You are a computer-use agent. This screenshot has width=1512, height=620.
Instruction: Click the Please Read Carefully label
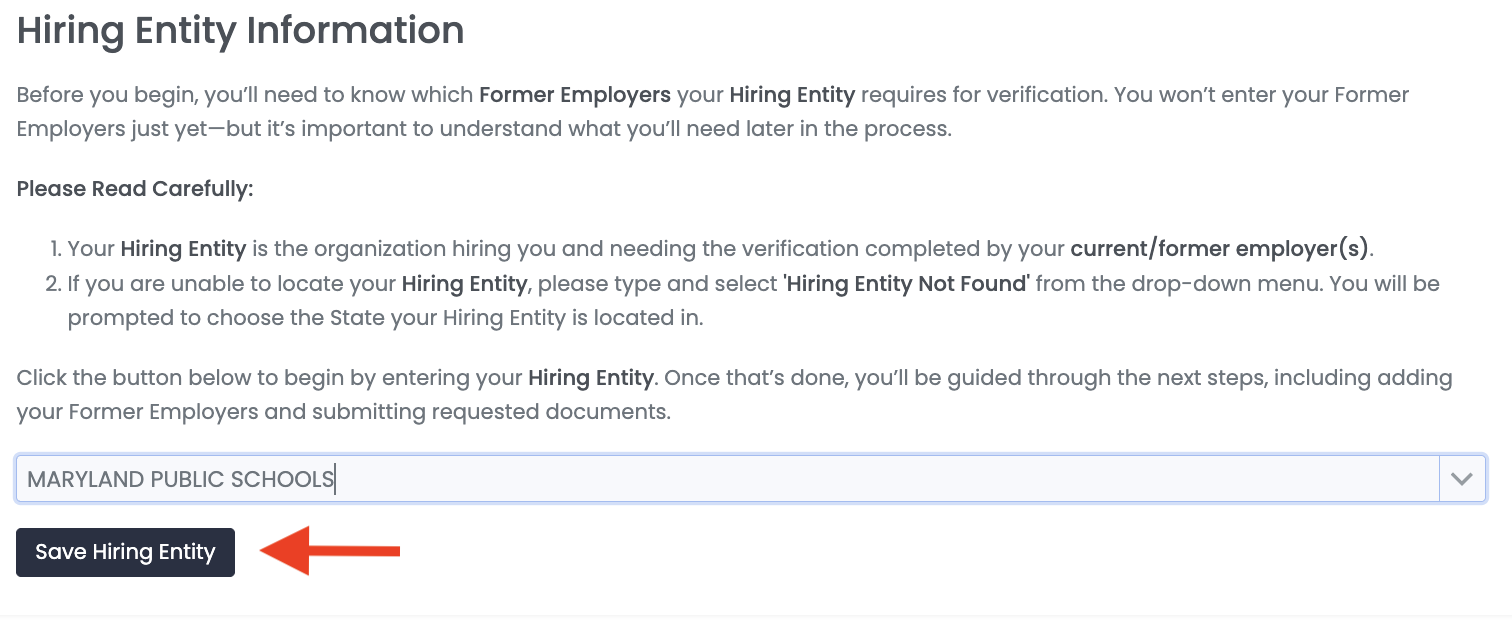[135, 189]
